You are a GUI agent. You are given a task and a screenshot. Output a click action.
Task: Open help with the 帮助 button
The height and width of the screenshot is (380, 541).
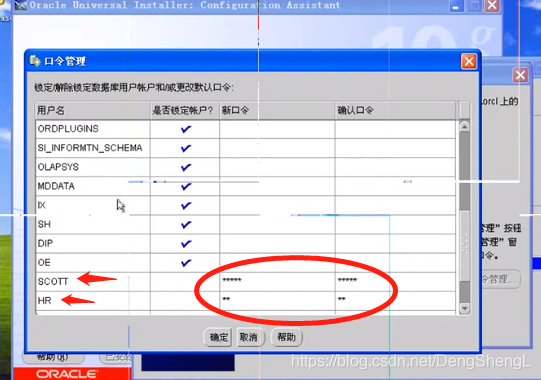[x=286, y=337]
